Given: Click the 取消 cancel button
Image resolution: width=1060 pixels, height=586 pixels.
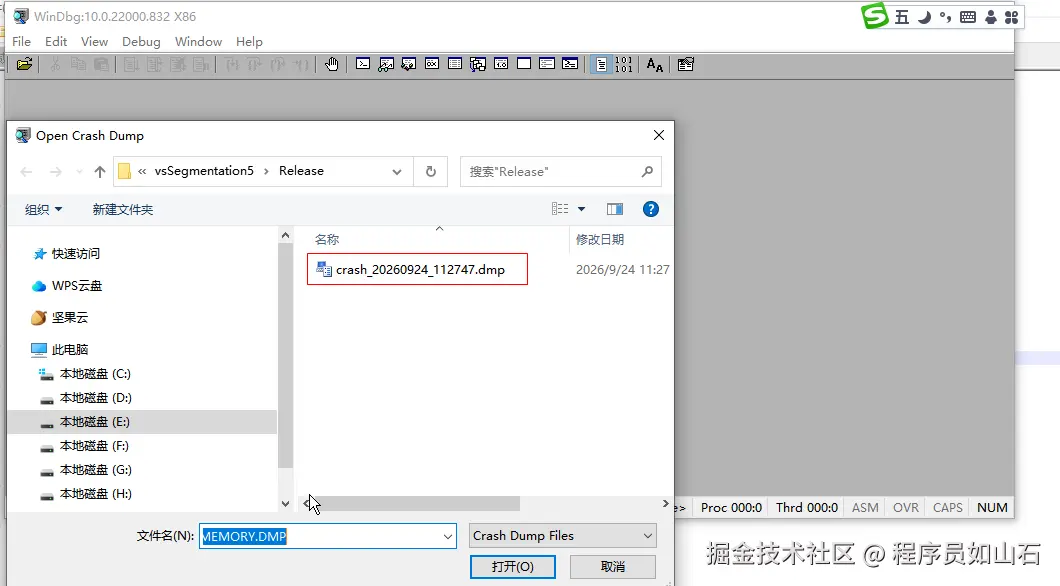Looking at the screenshot, I should pos(613,566).
